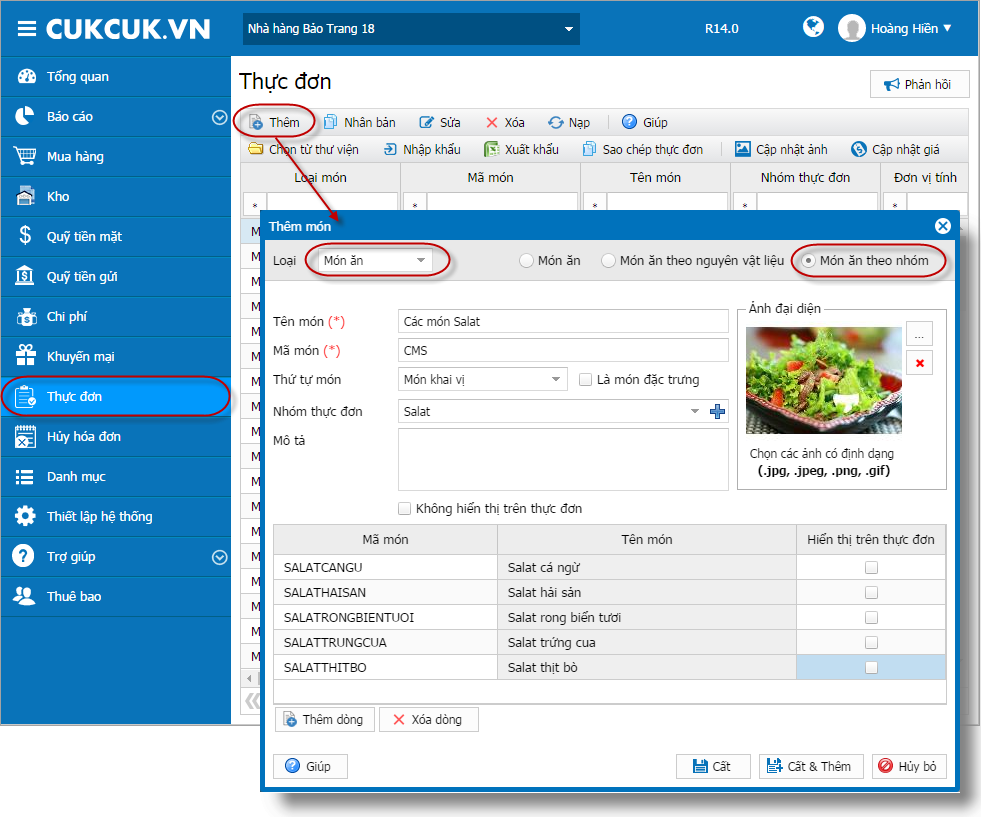Viewport: 981px width, 817px height.
Task: Enable menu display for Salat cá ngừ row
Action: click(x=871, y=567)
